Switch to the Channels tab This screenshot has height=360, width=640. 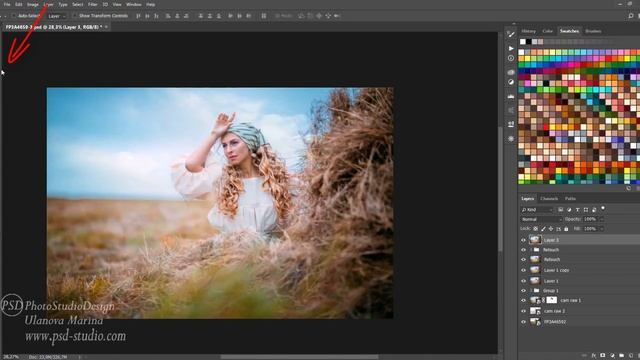pyautogui.click(x=549, y=199)
